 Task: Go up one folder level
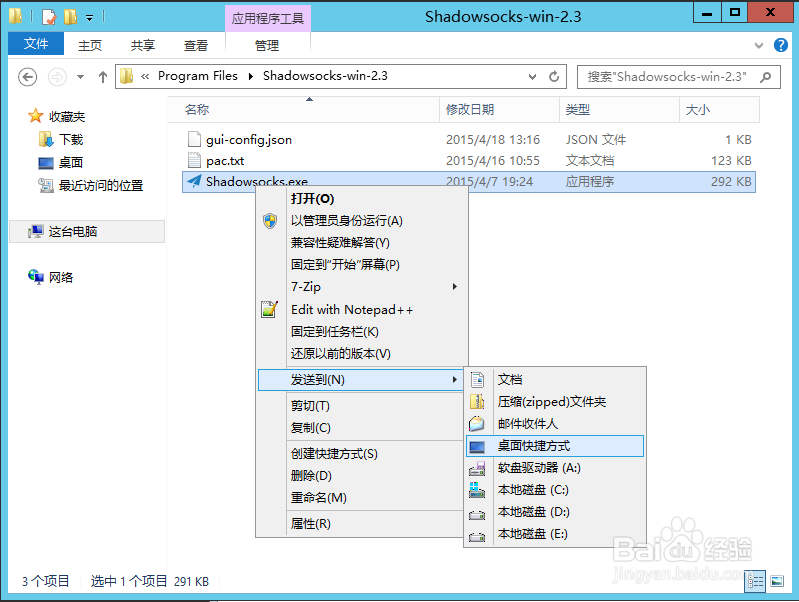click(x=102, y=77)
